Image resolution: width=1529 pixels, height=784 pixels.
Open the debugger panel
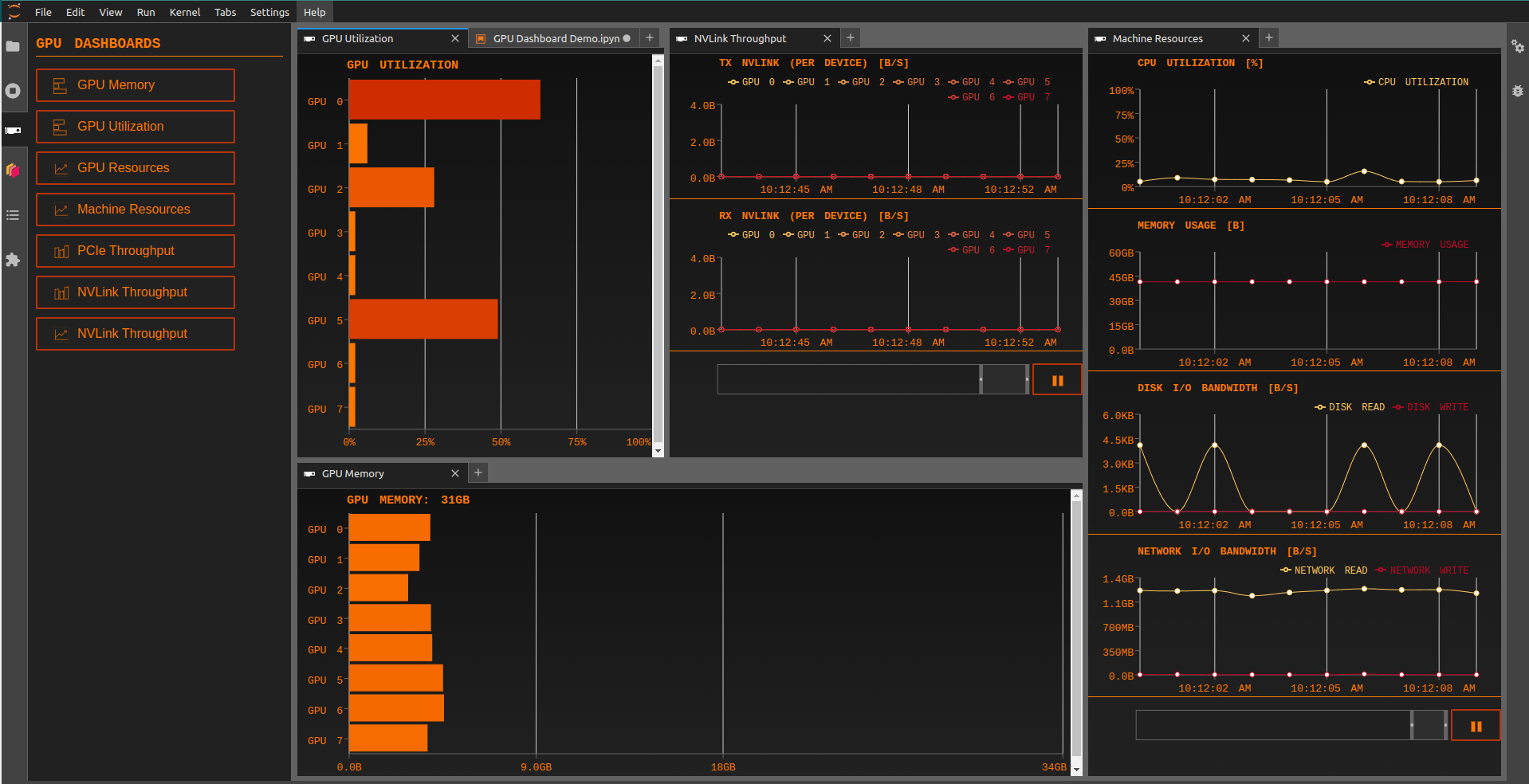[x=1517, y=92]
